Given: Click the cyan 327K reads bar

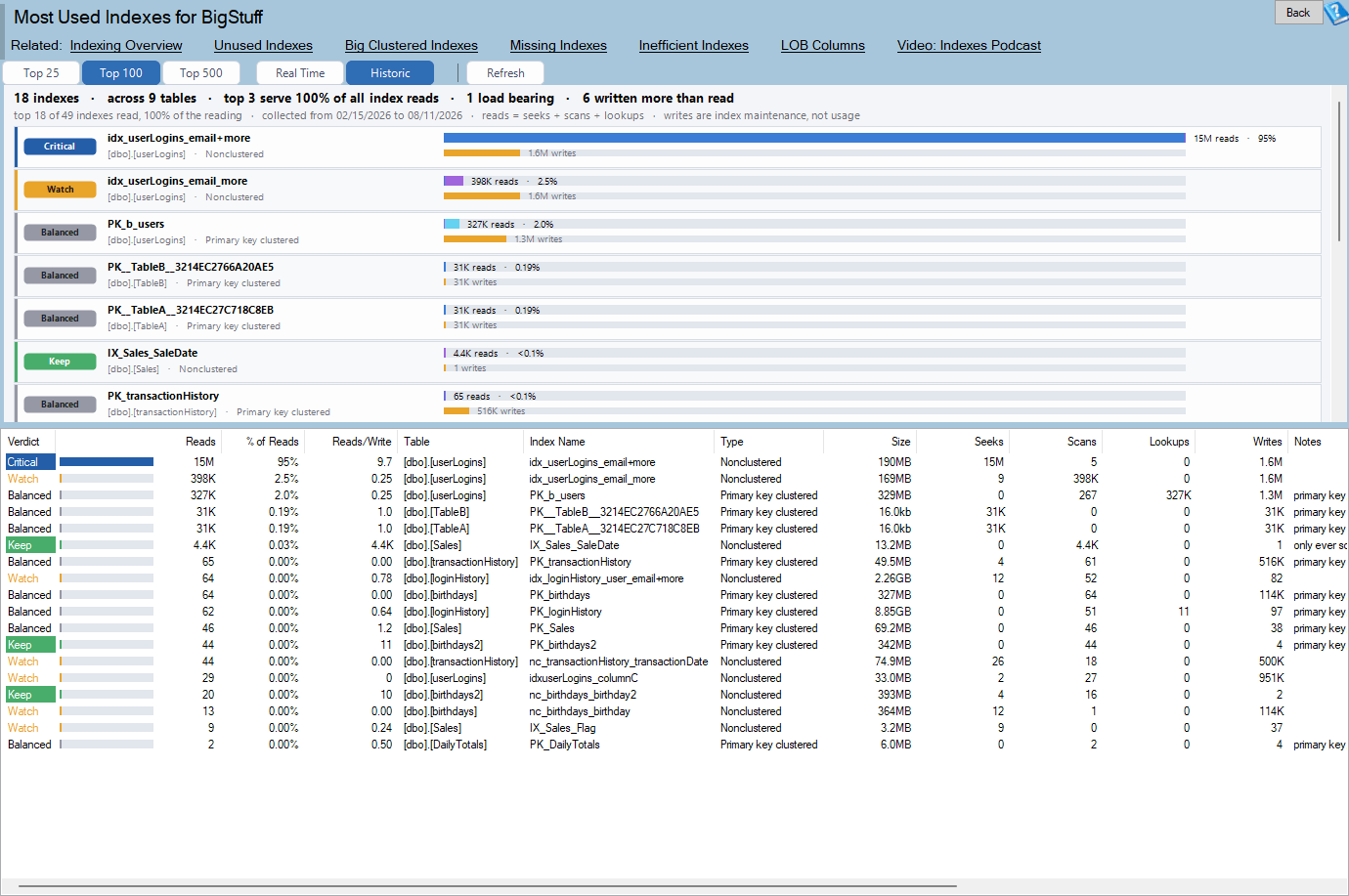Looking at the screenshot, I should [452, 224].
